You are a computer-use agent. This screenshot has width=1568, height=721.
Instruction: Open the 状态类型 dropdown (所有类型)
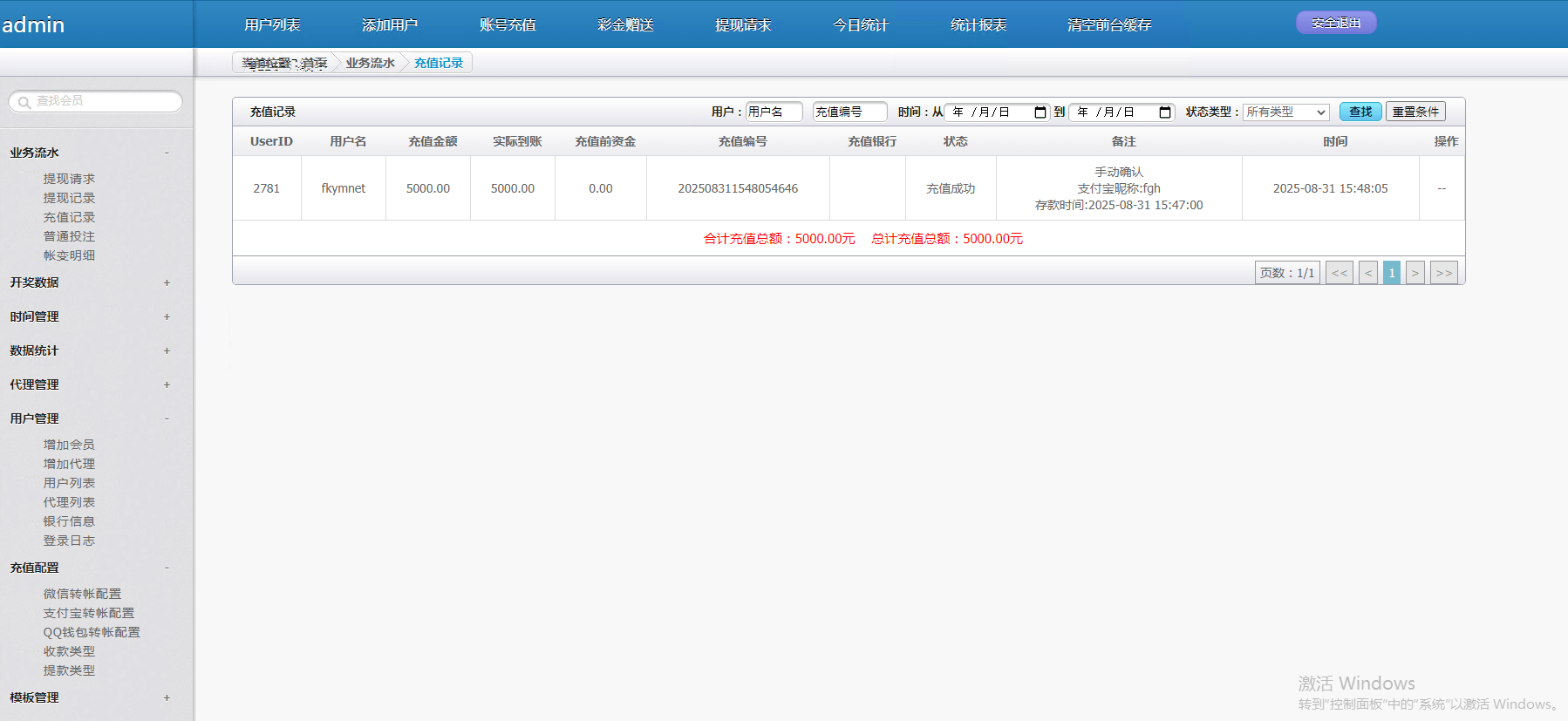1285,112
